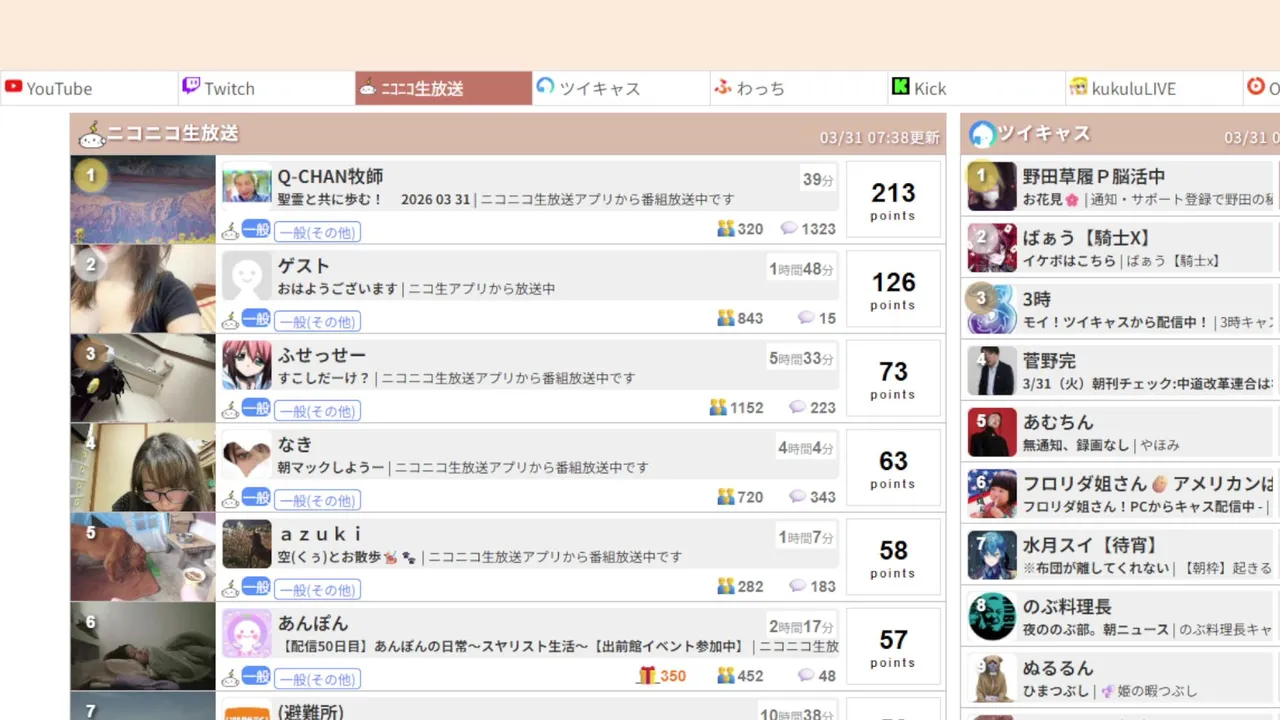This screenshot has width=1280, height=720.
Task: Click comment bubble icon showing 1323
Action: (788, 229)
